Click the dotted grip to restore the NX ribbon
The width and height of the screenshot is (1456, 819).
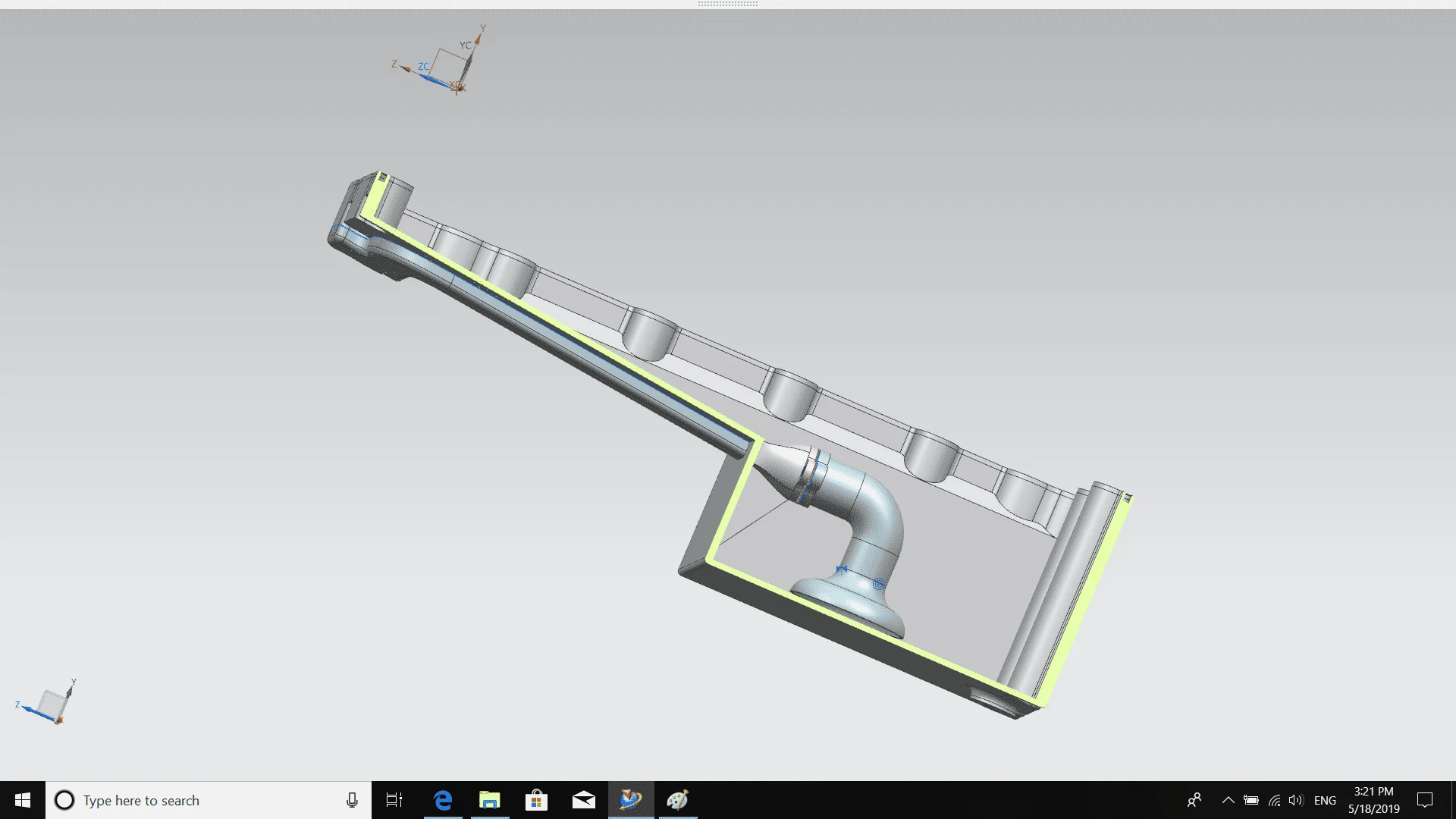click(x=730, y=4)
